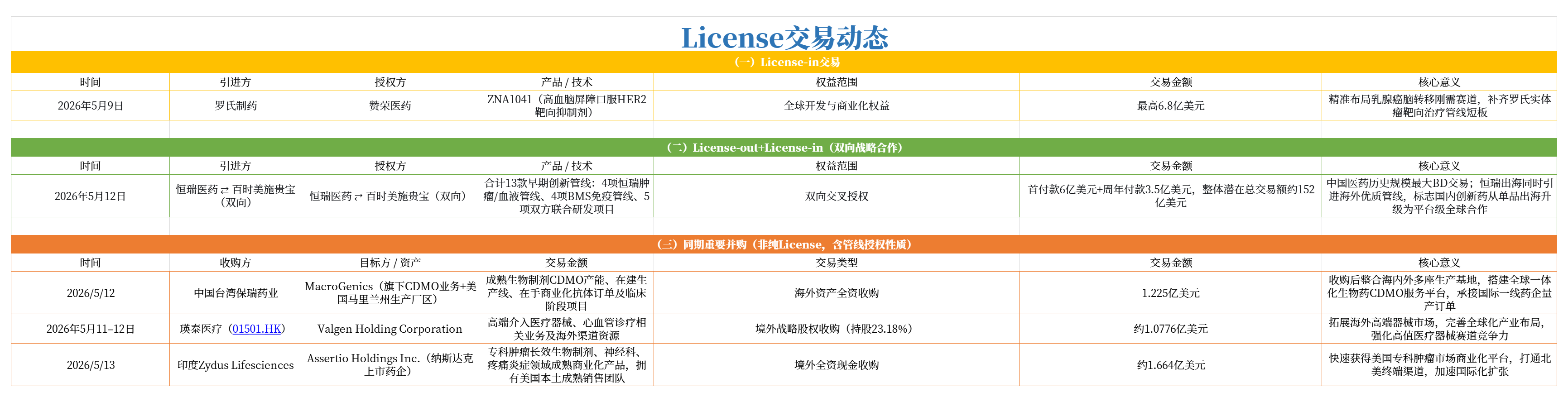Select the MacroGenics target asset cell
Image resolution: width=1568 pixels, height=397 pixels.
click(x=390, y=293)
